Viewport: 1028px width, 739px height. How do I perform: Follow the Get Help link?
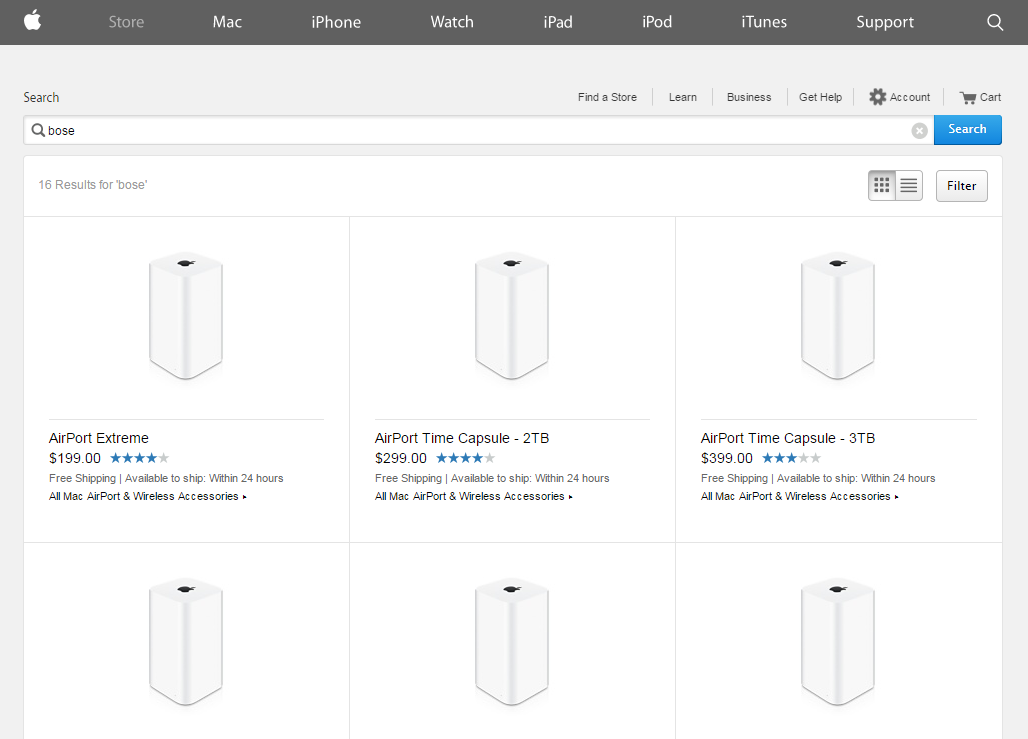pyautogui.click(x=820, y=97)
